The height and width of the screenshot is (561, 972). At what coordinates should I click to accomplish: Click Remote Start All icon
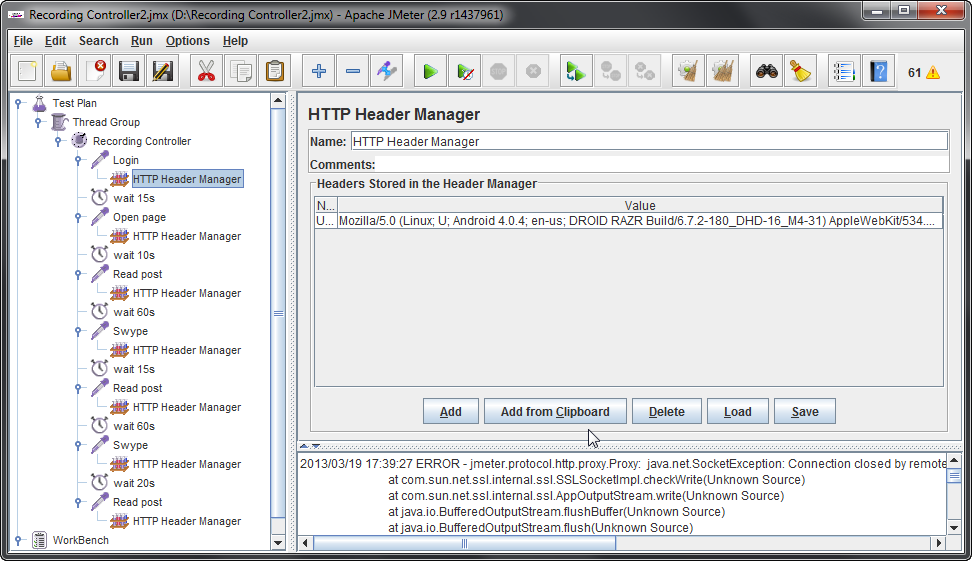(576, 71)
